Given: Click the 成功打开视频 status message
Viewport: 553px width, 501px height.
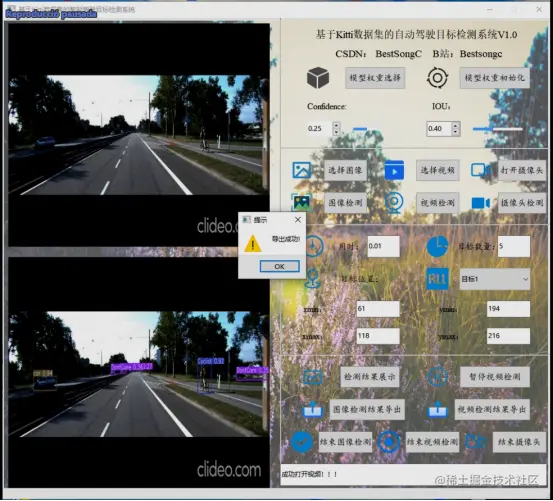Looking at the screenshot, I should pos(309,474).
